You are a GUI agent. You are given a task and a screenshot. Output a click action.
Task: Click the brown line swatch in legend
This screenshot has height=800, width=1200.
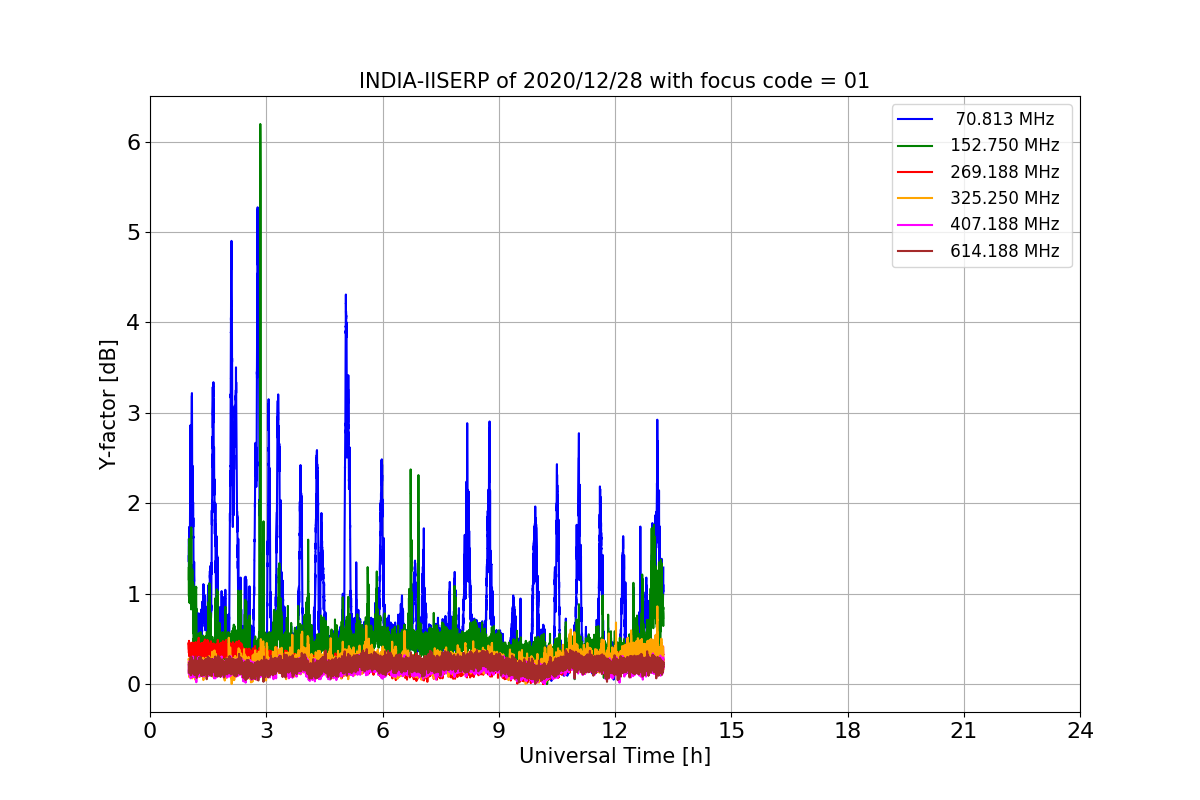pyautogui.click(x=915, y=251)
